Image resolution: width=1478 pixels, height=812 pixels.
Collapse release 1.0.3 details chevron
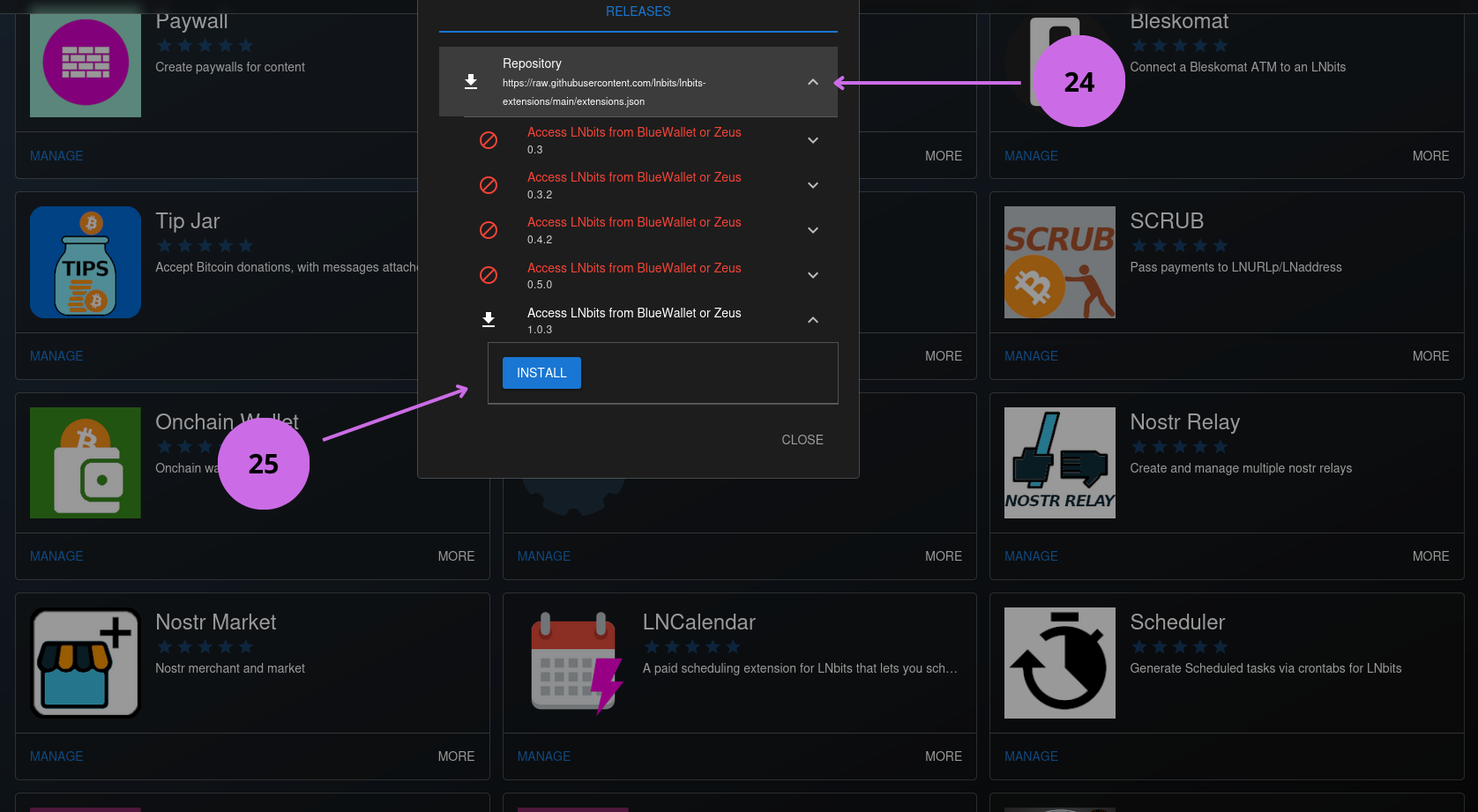(813, 320)
